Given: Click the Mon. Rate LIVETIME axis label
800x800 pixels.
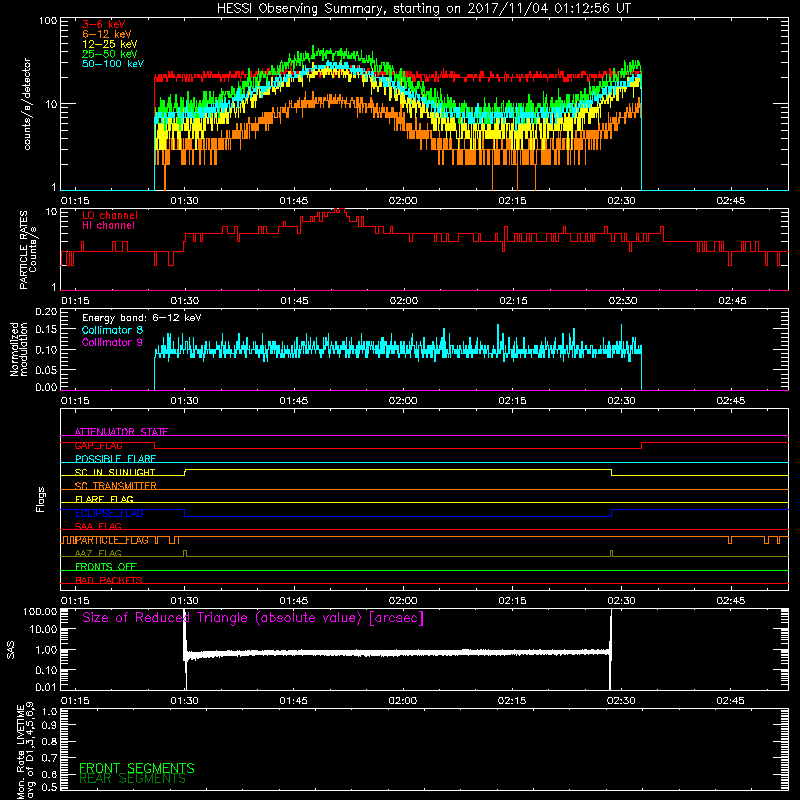Looking at the screenshot, I should [26, 752].
